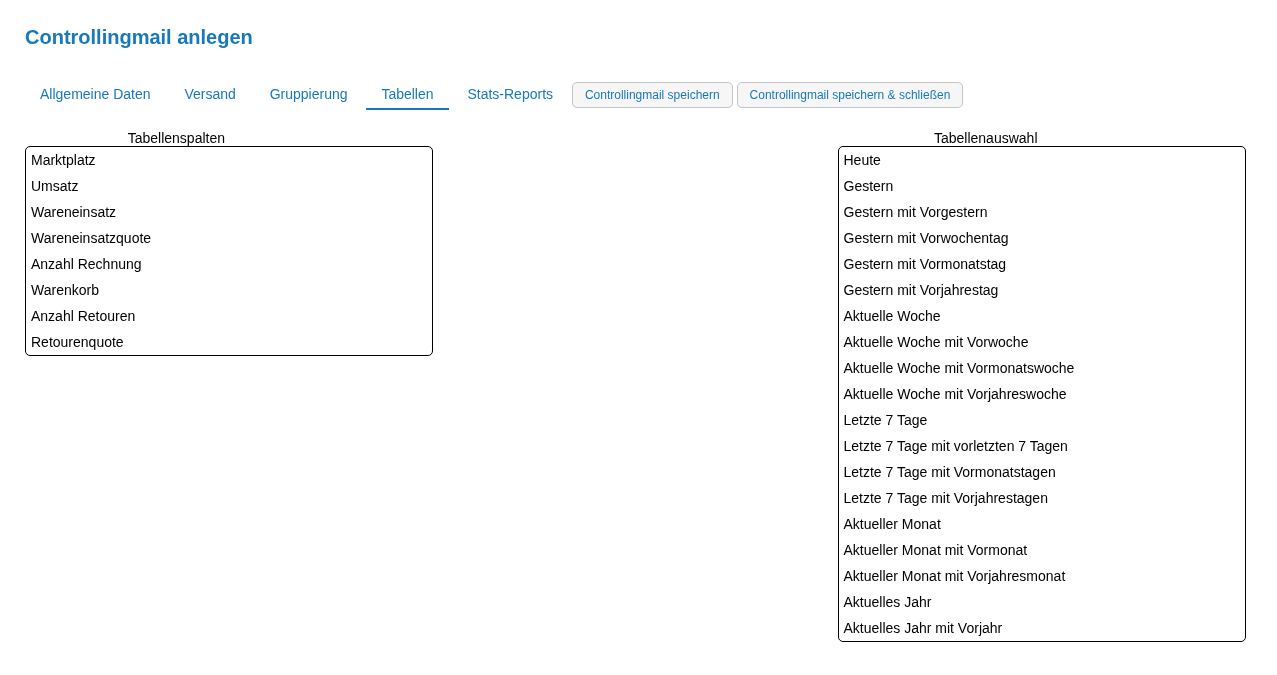Open the Stats-Reports tab
The width and height of the screenshot is (1277, 675).
510,94
